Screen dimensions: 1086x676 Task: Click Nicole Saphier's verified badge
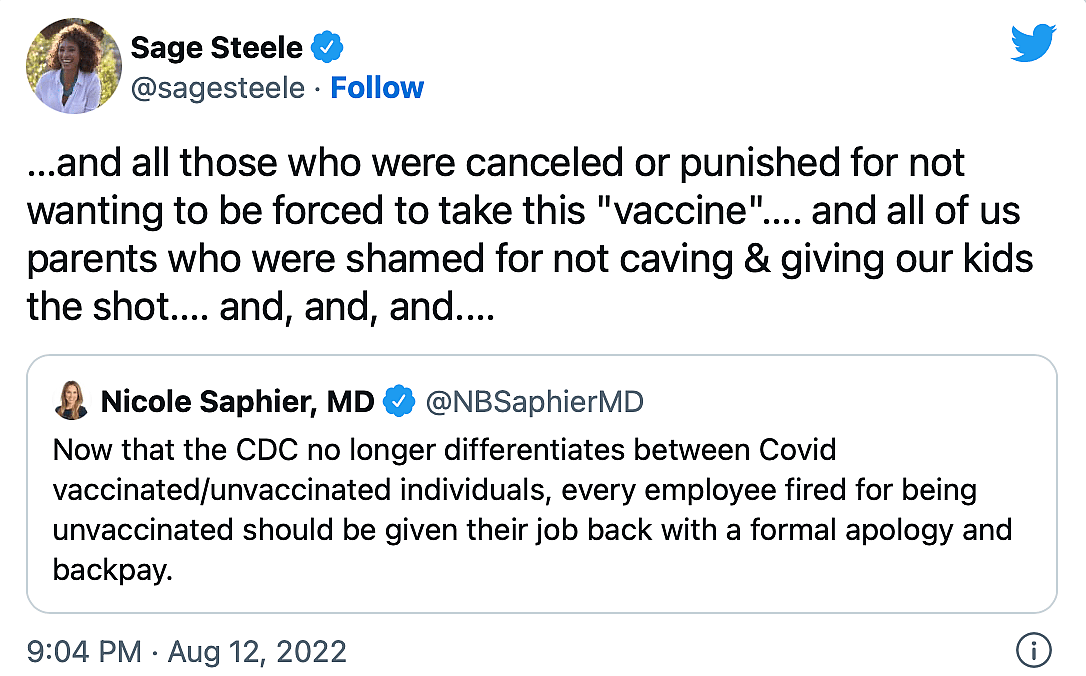[400, 402]
